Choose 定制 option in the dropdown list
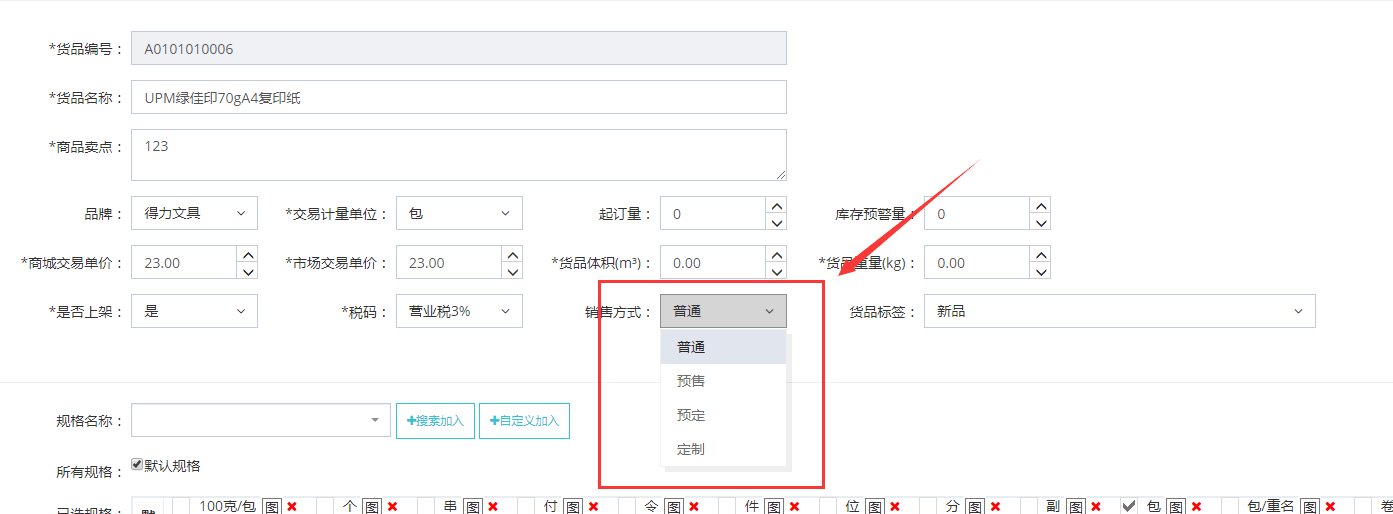The height and width of the screenshot is (514, 1393). 691,449
